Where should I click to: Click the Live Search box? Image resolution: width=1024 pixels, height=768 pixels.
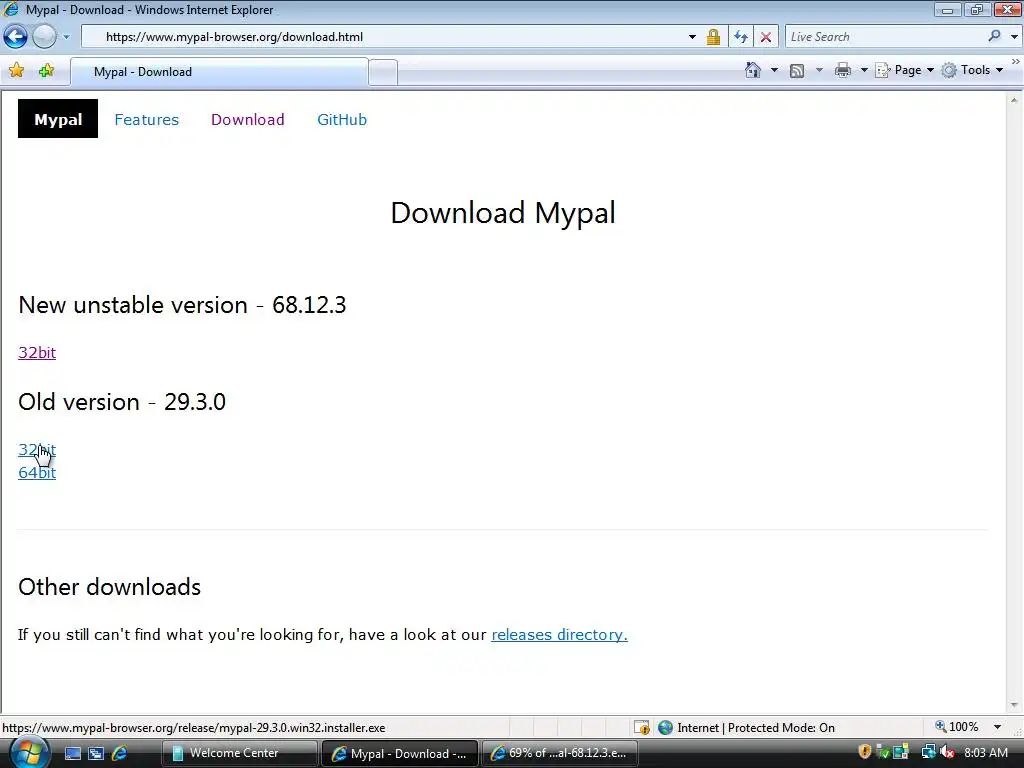[885, 37]
